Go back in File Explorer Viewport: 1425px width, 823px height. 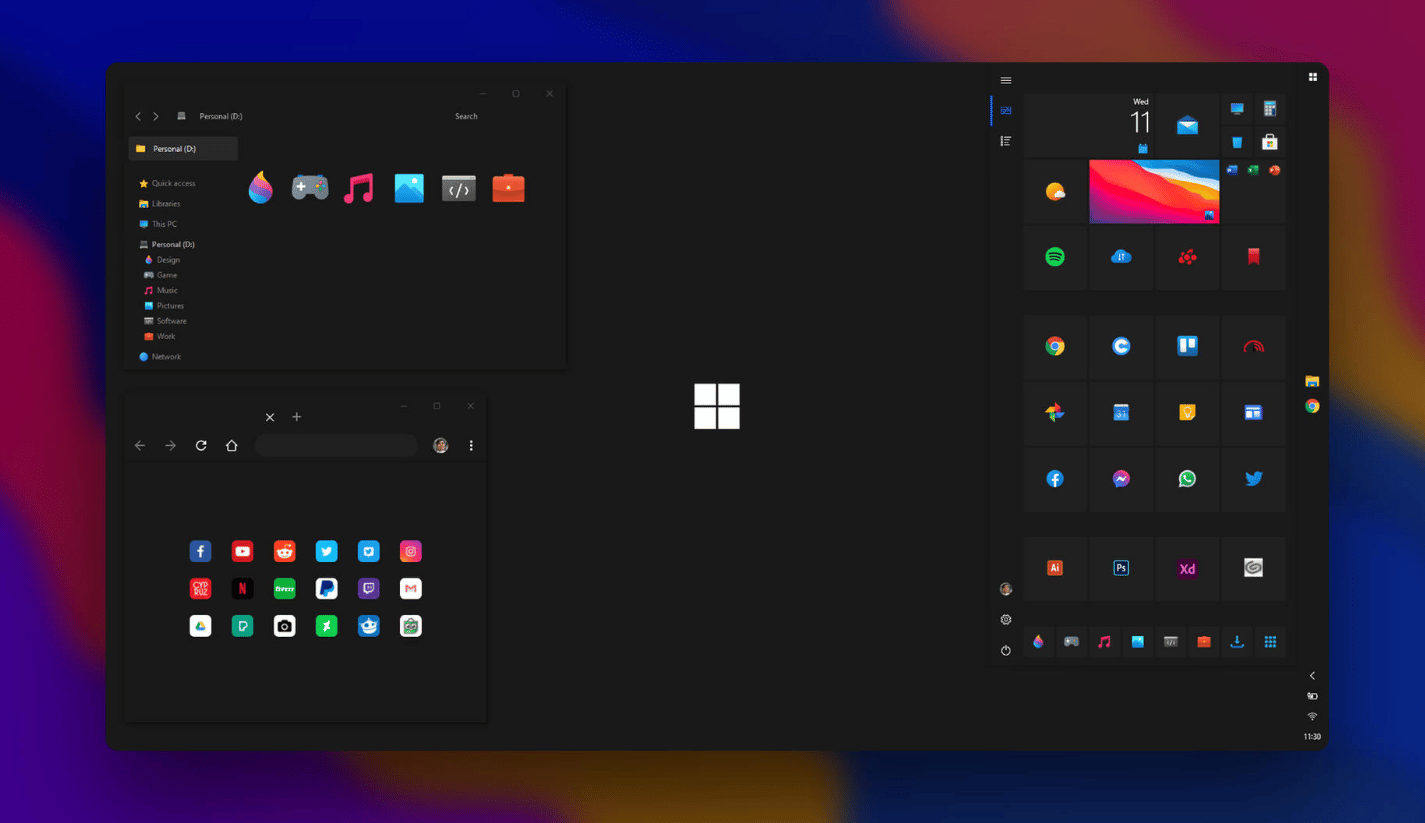click(138, 116)
